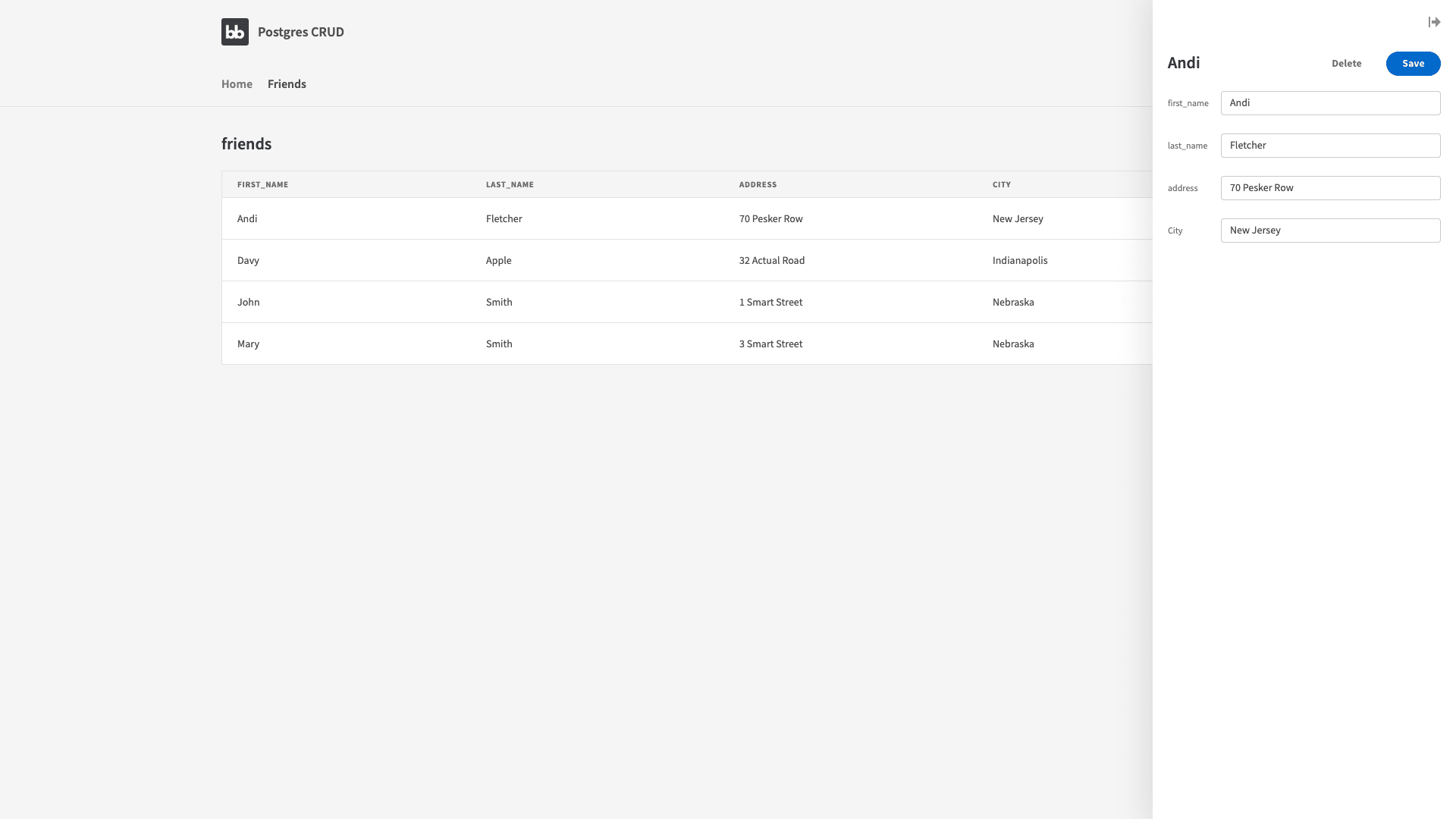The image size is (1456, 819).
Task: Edit the first_name input field
Action: (x=1330, y=103)
